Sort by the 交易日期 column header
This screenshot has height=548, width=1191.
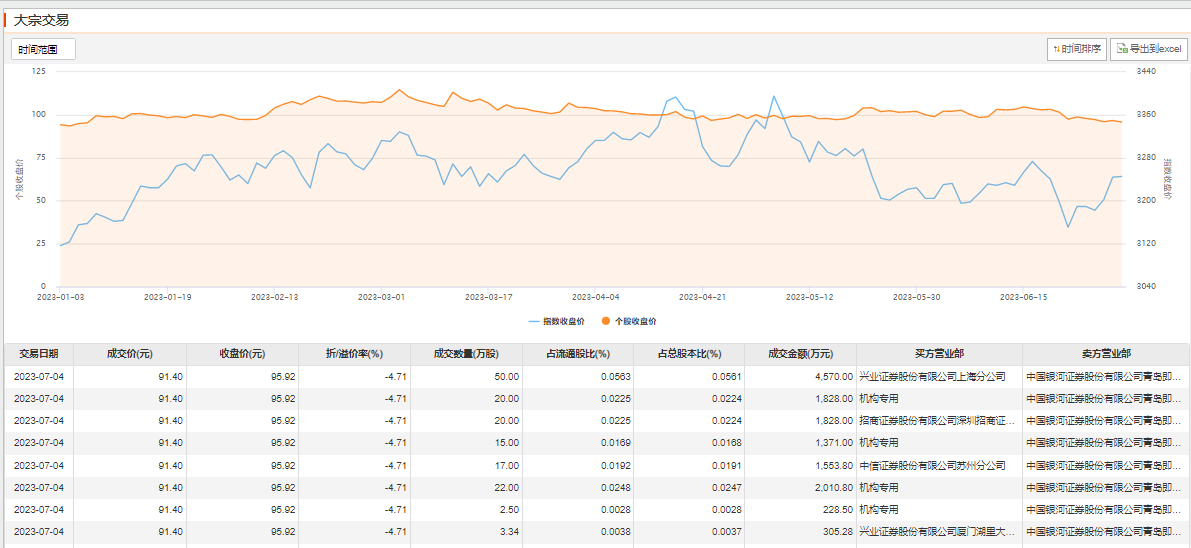[x=39, y=354]
